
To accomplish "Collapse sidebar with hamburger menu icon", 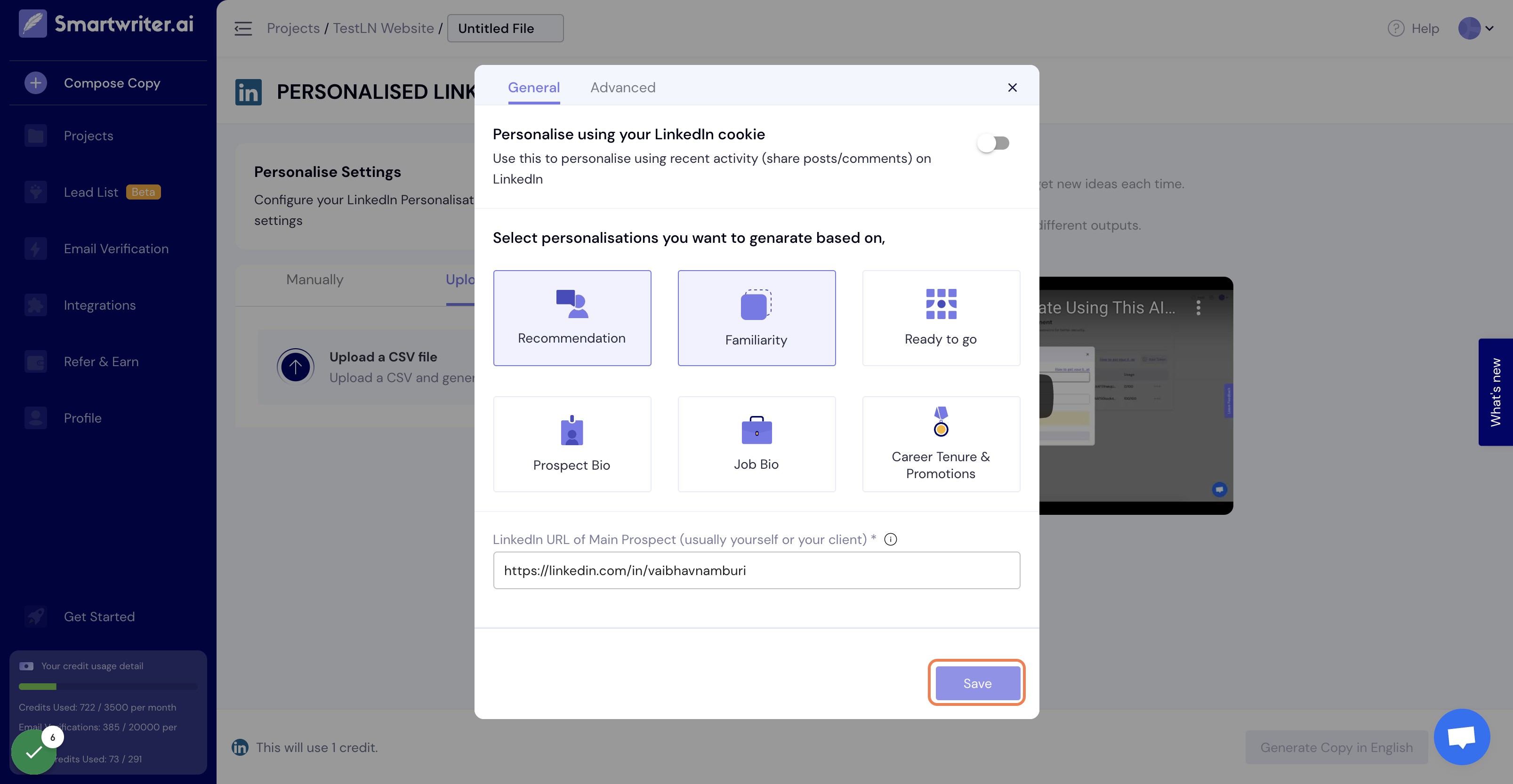I will click(x=242, y=28).
